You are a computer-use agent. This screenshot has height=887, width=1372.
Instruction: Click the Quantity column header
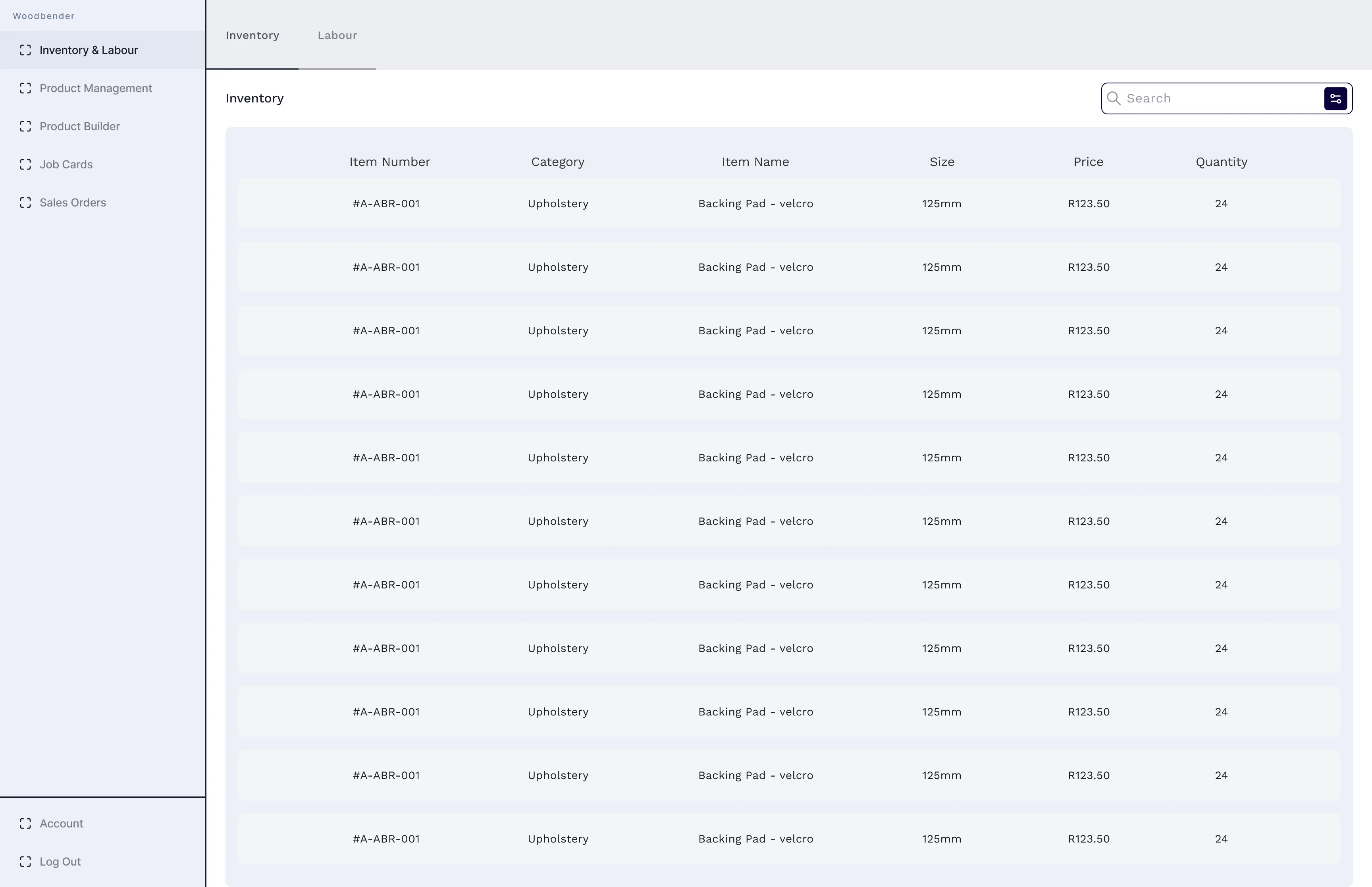(1221, 162)
